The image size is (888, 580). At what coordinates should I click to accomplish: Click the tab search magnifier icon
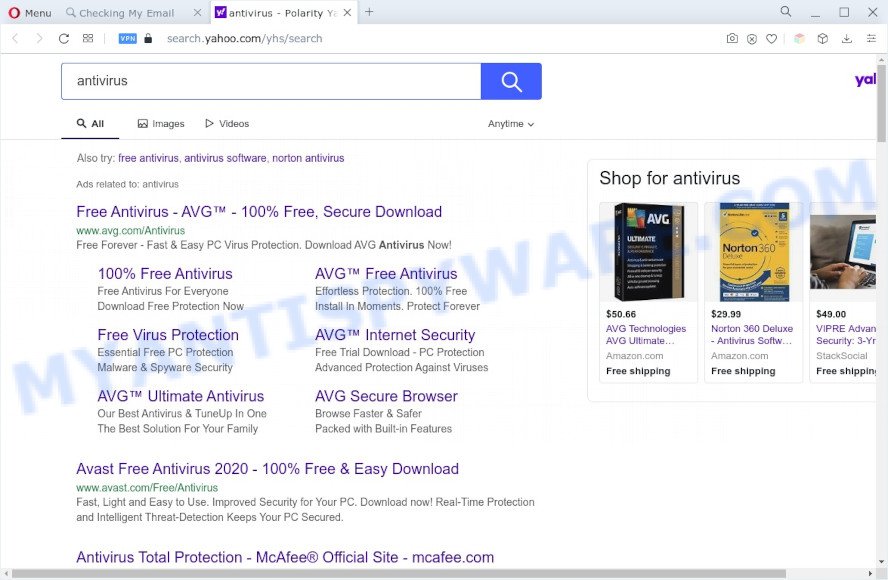pos(785,11)
